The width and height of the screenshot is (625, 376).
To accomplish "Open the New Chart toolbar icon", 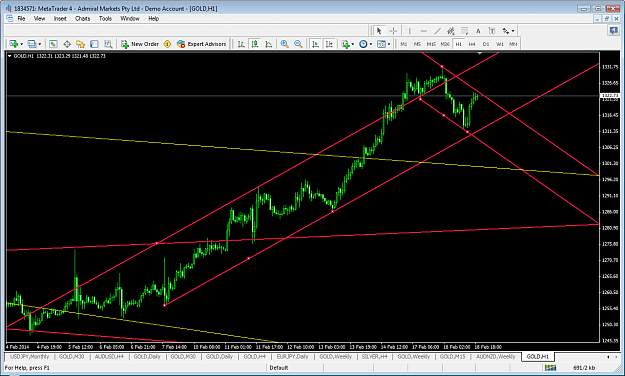I will tap(14, 44).
